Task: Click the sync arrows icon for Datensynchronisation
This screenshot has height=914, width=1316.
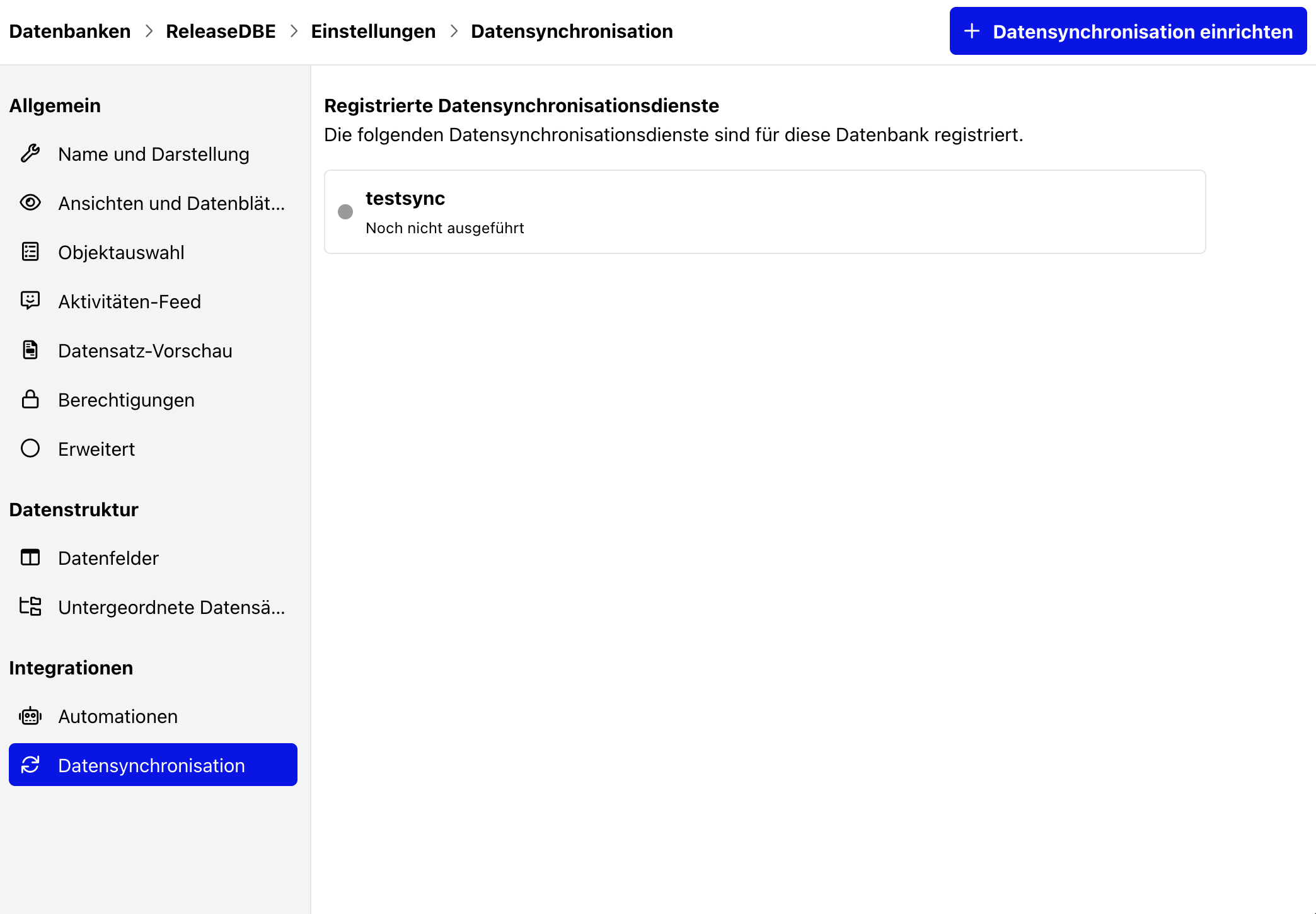Action: pyautogui.click(x=30, y=765)
